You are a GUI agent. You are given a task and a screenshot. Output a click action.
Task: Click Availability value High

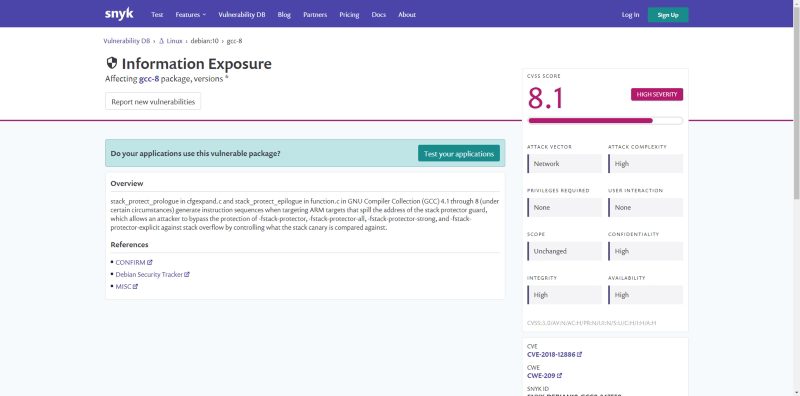click(645, 295)
